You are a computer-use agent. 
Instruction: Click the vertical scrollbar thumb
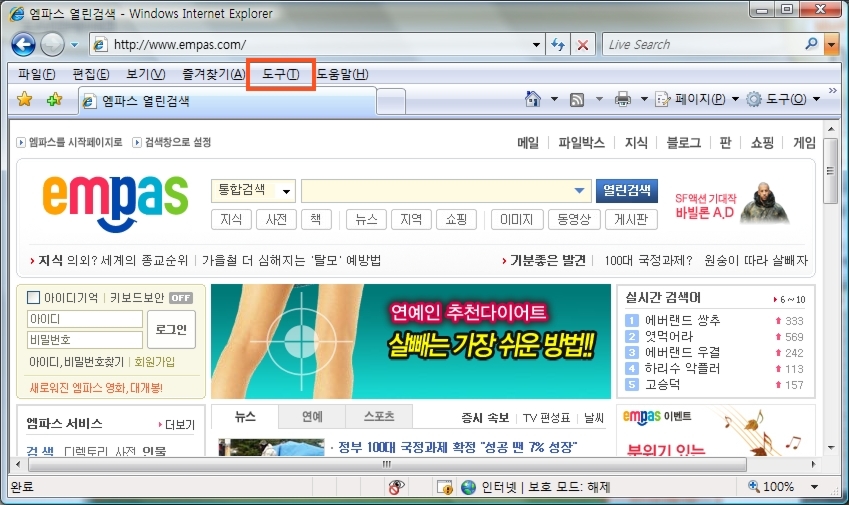click(831, 171)
